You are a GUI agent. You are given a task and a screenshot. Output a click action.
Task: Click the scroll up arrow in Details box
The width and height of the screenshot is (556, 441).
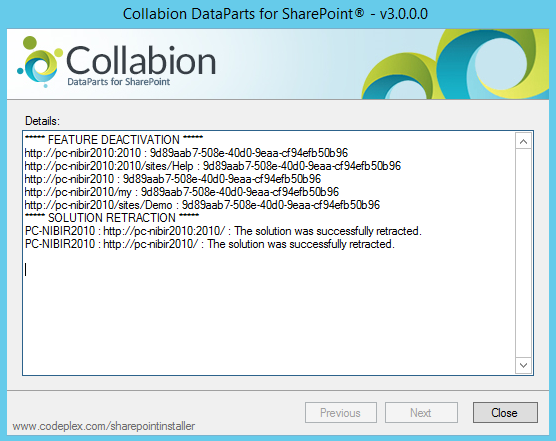(x=523, y=142)
